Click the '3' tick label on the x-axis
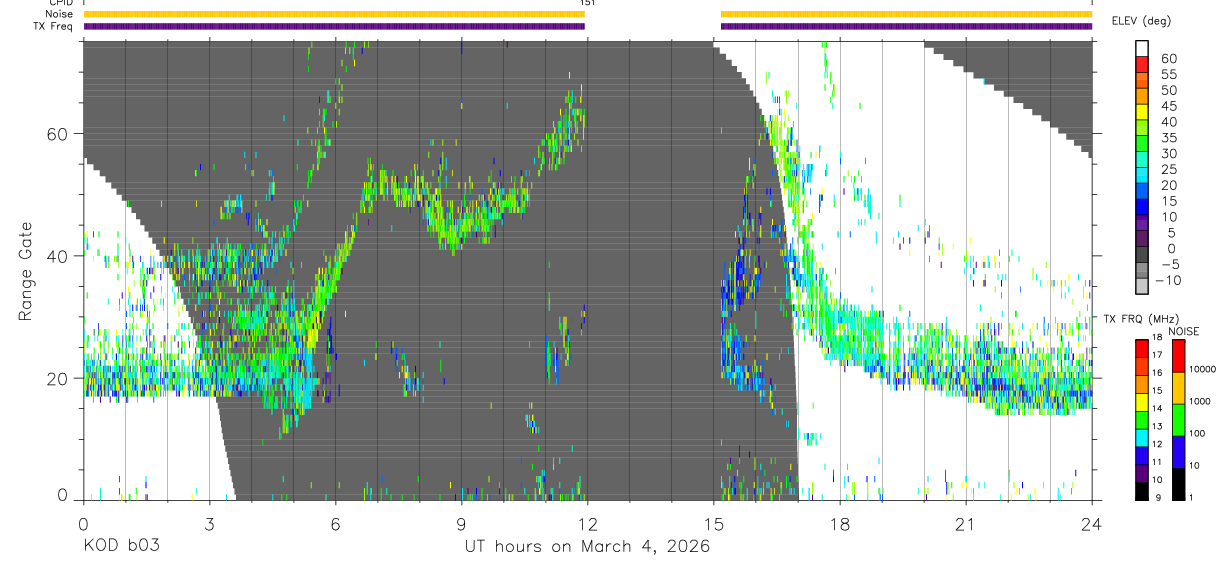This screenshot has height=567, width=1228. (210, 524)
